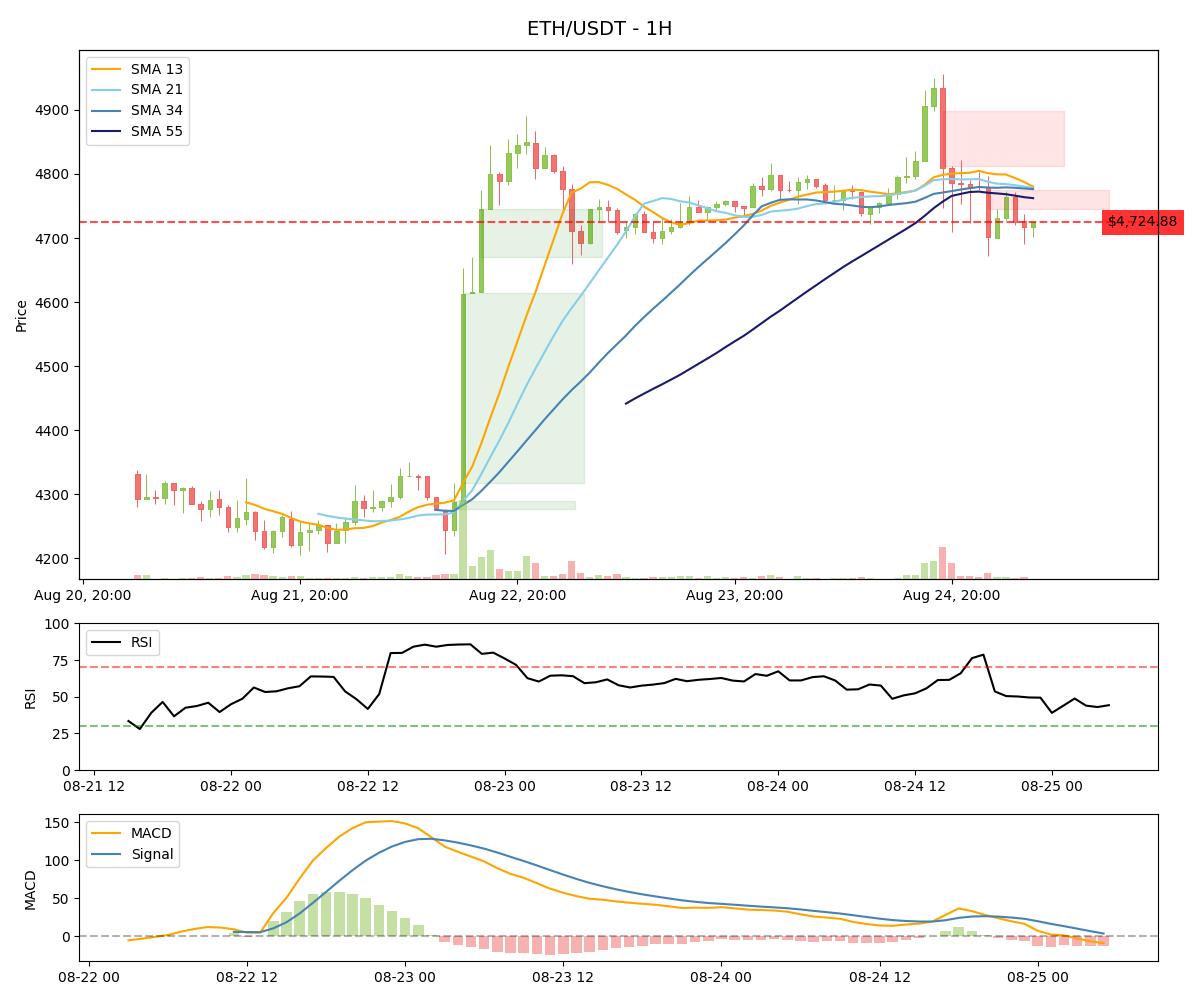Screen dimensions: 1200x1000
Task: Click the 08-24 00 RSI time label
Action: click(778, 786)
